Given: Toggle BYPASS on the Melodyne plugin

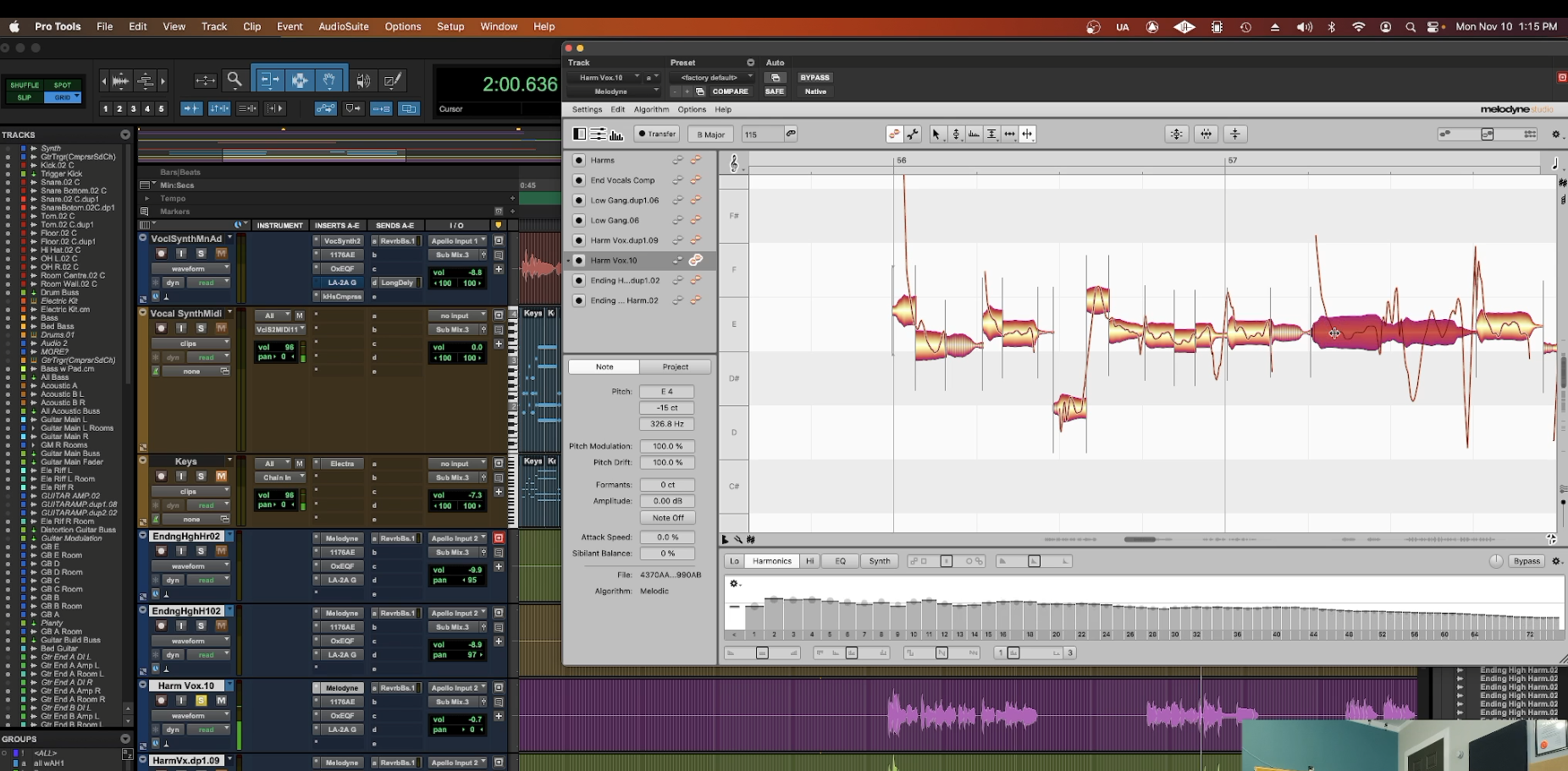Looking at the screenshot, I should click(x=814, y=77).
